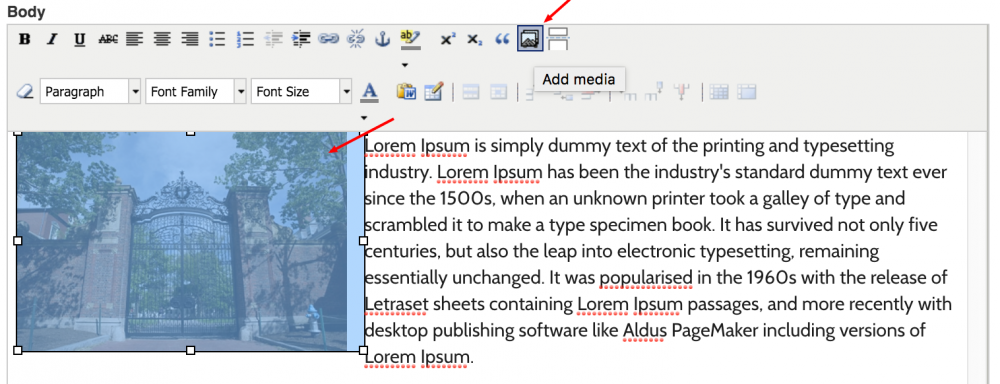Open the text color picker arrow

(364, 117)
